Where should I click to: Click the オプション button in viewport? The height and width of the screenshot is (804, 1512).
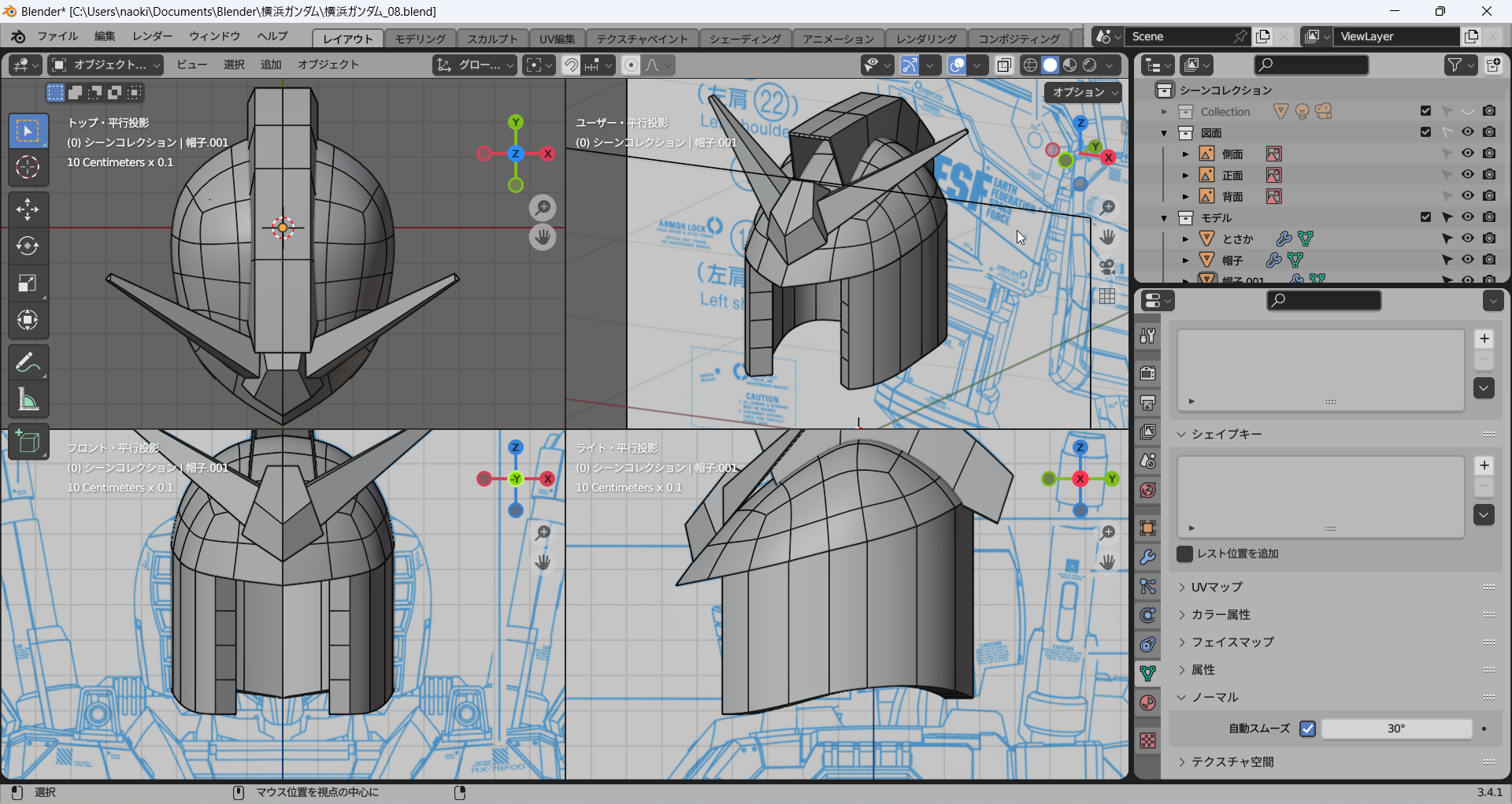[1084, 92]
